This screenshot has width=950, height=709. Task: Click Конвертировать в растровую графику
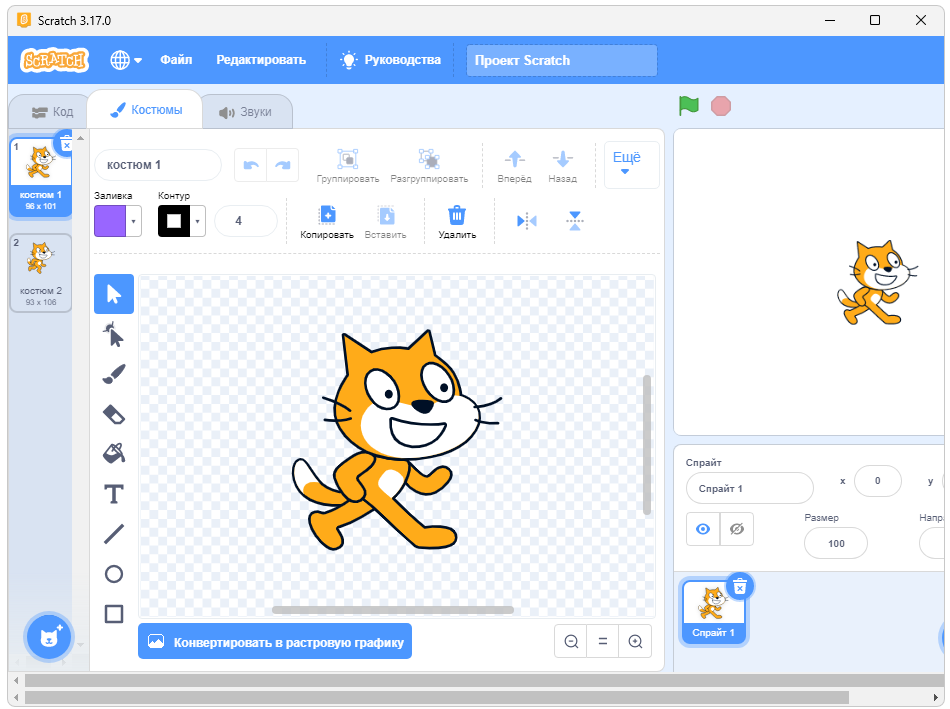pos(275,641)
